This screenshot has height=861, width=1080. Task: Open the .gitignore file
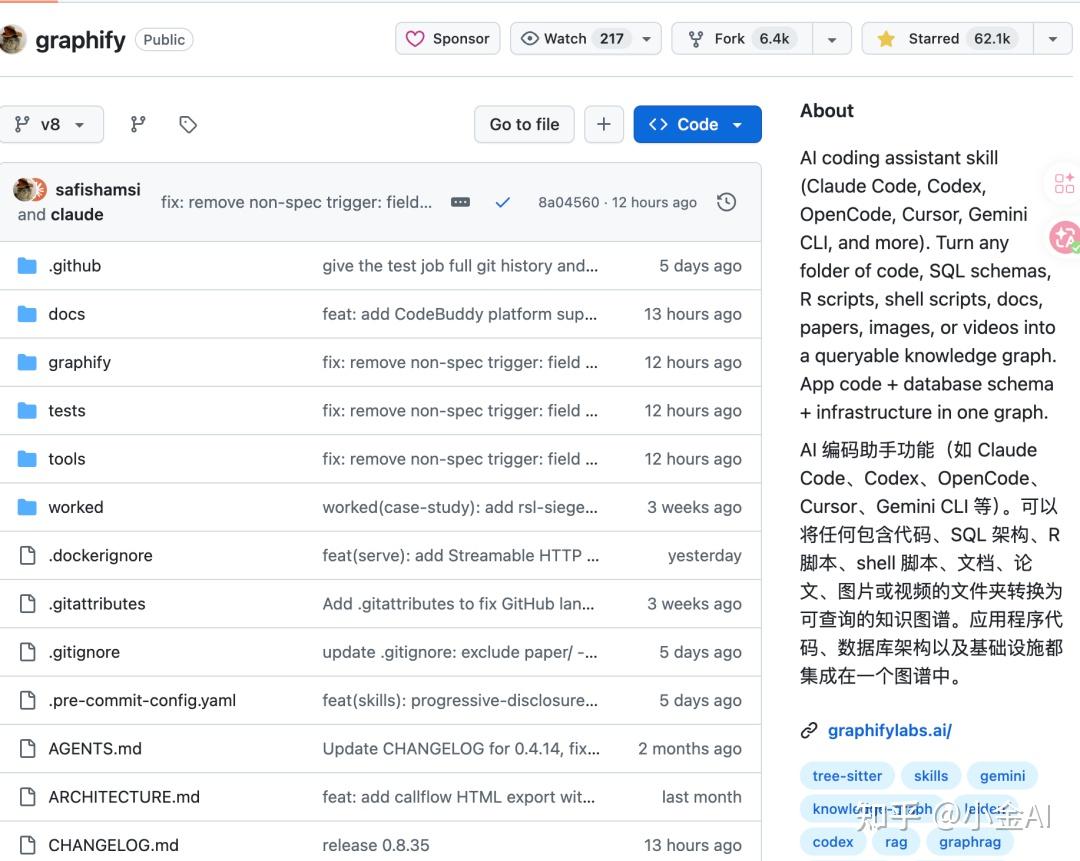click(x=84, y=652)
